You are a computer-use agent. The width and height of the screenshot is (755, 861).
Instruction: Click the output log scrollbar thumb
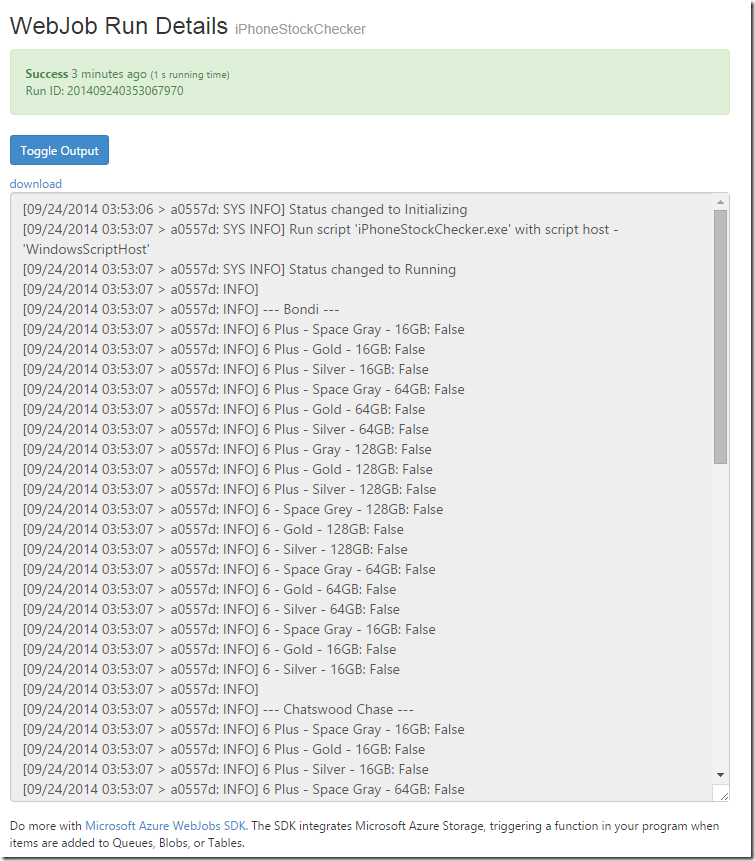(720, 337)
